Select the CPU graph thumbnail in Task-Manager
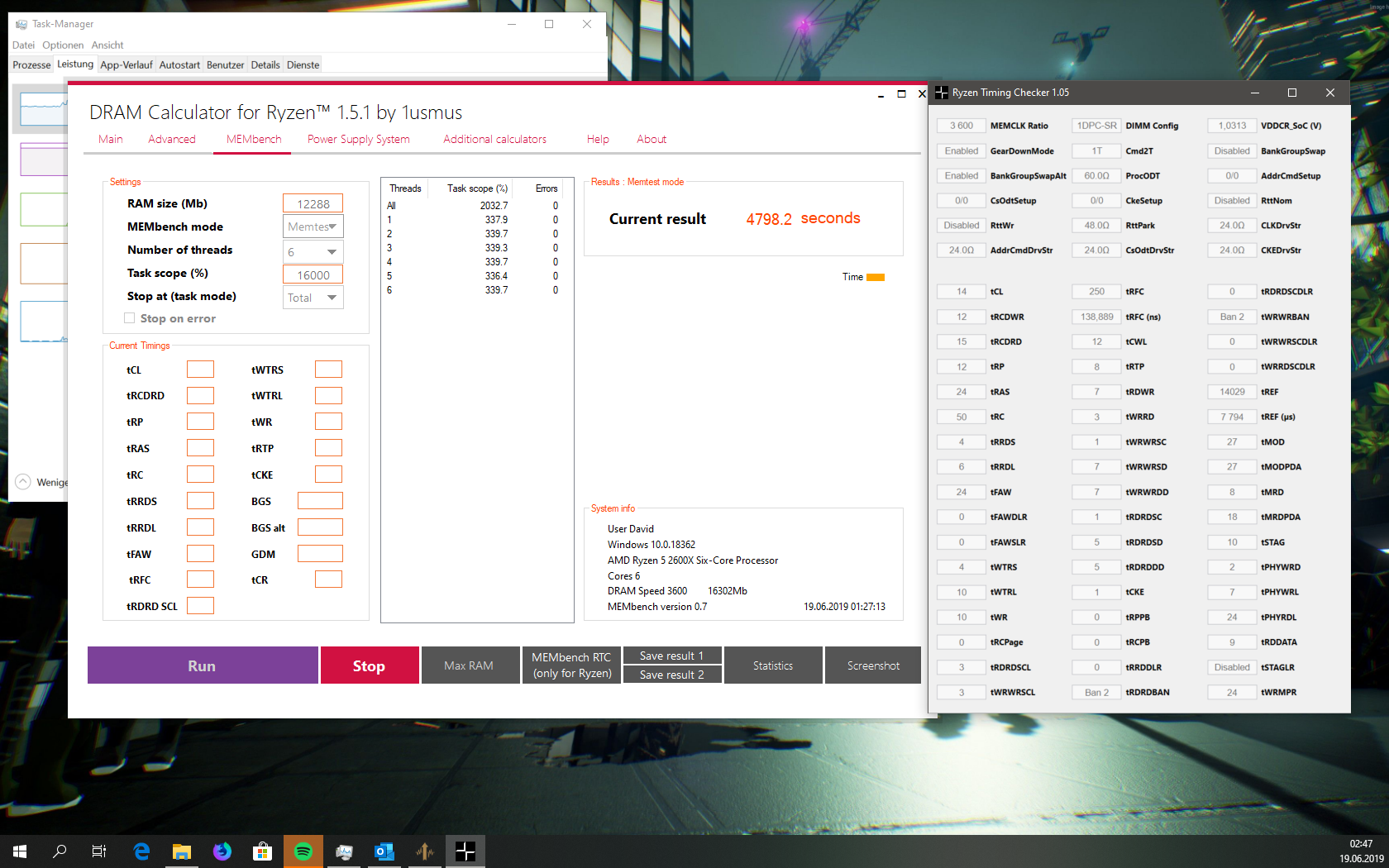 [43, 109]
